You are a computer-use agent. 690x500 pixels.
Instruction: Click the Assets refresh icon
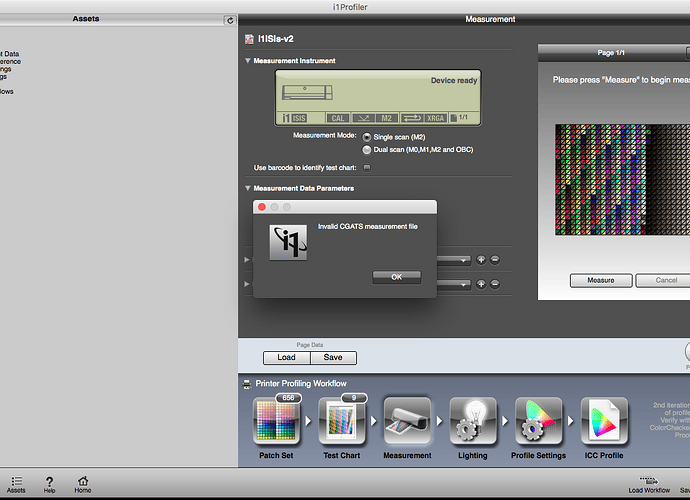click(x=230, y=20)
